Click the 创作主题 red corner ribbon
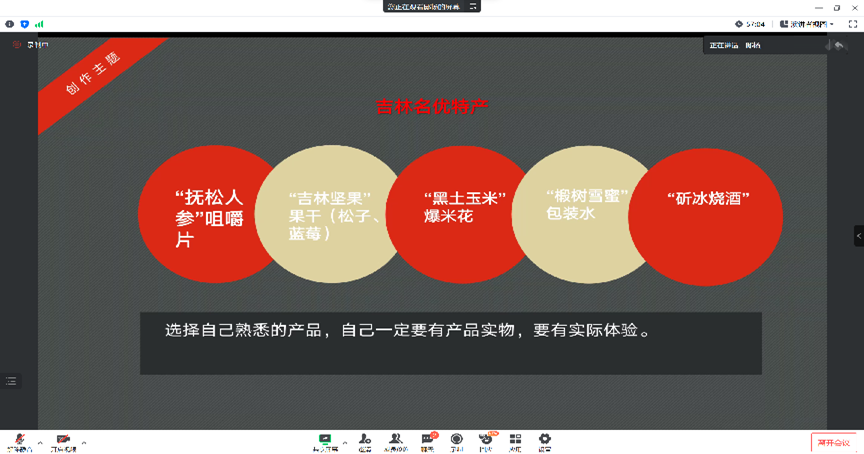 [93, 74]
